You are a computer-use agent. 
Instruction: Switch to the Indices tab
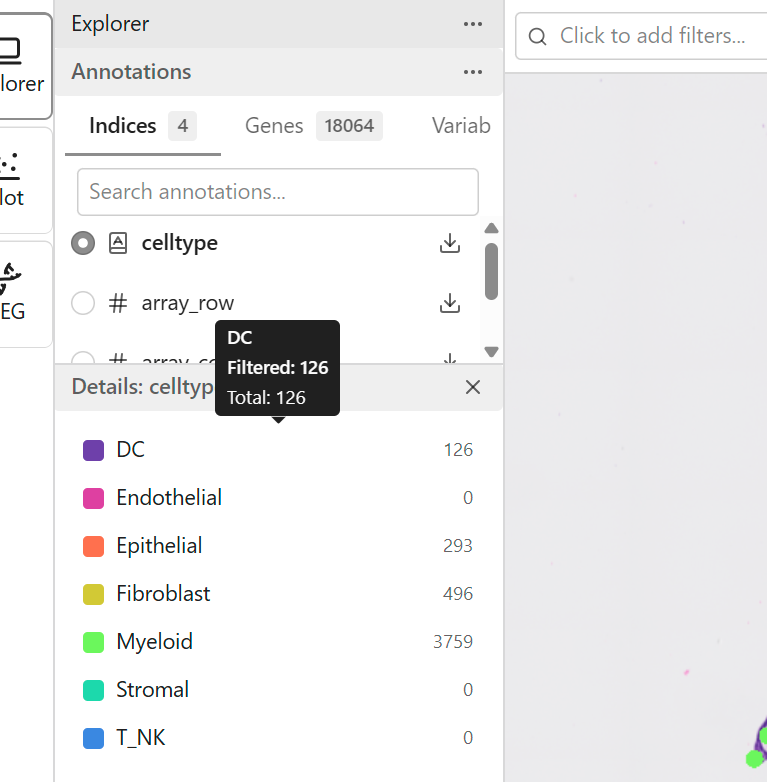click(x=143, y=126)
